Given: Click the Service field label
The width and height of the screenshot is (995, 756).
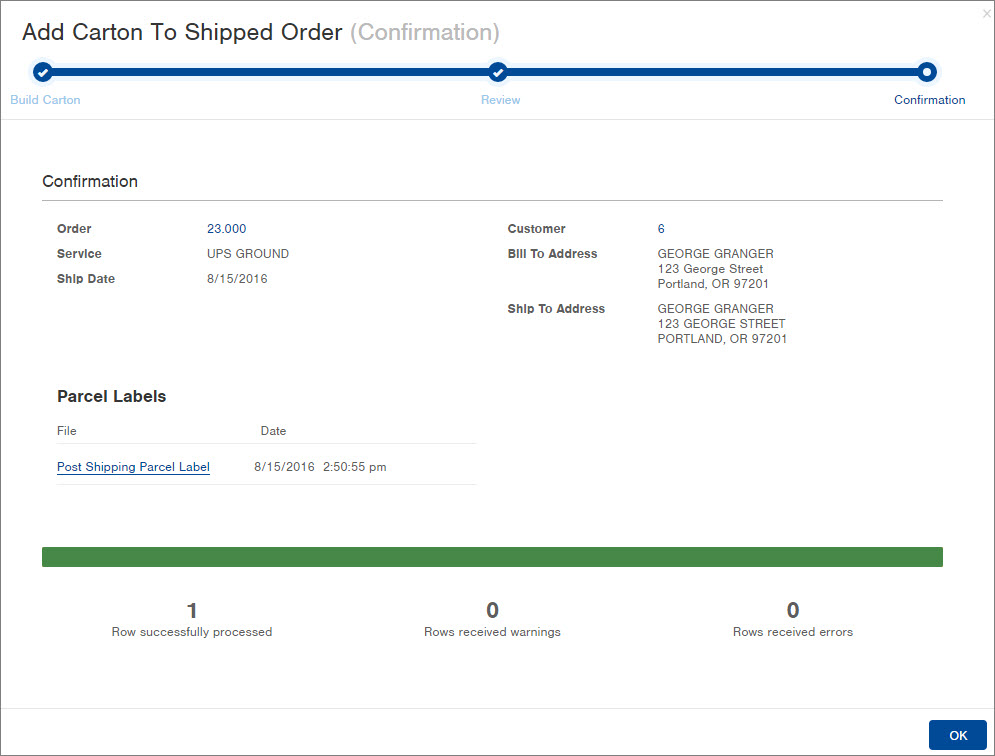Looking at the screenshot, I should [x=79, y=254].
